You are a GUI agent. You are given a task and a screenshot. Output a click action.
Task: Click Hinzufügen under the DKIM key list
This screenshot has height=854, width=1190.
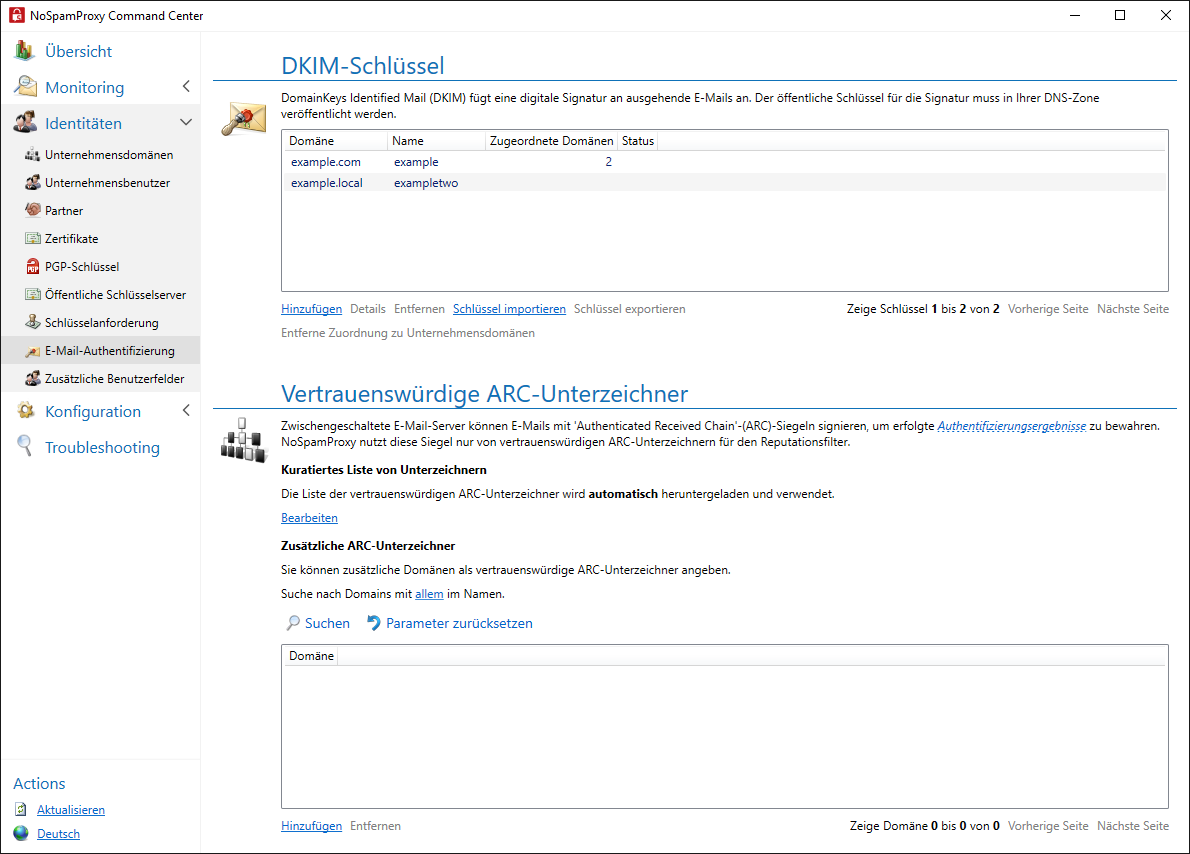[x=311, y=309]
